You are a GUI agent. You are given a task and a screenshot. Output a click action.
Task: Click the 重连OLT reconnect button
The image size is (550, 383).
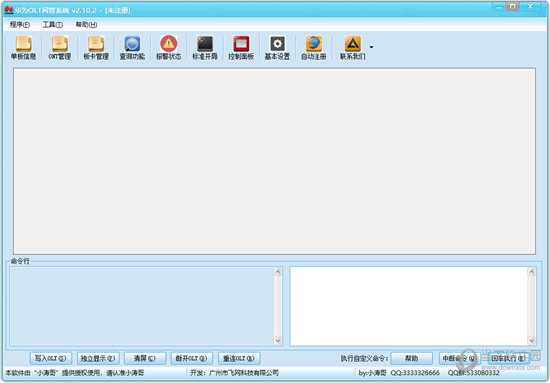(239, 358)
